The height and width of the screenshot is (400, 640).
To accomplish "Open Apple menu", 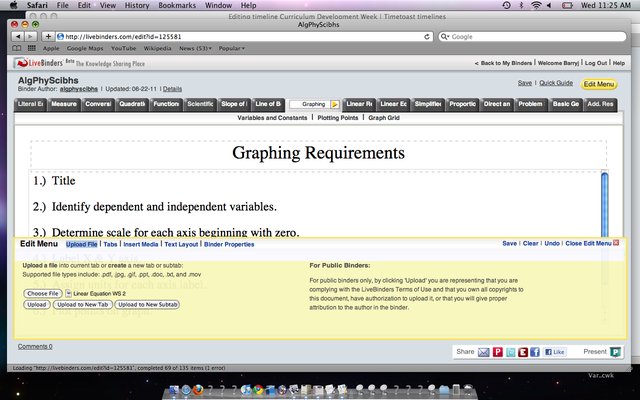I will (13, 5).
